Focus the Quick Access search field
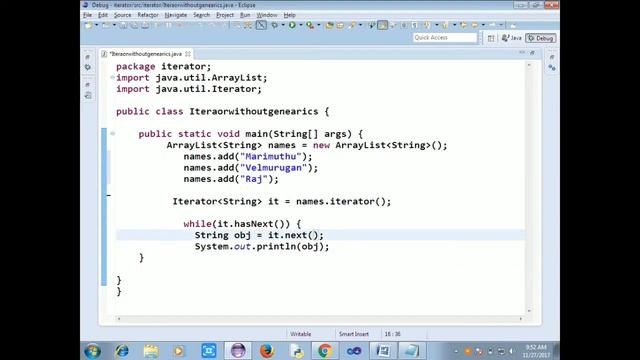Viewport: 640px width, 360px height. point(445,38)
